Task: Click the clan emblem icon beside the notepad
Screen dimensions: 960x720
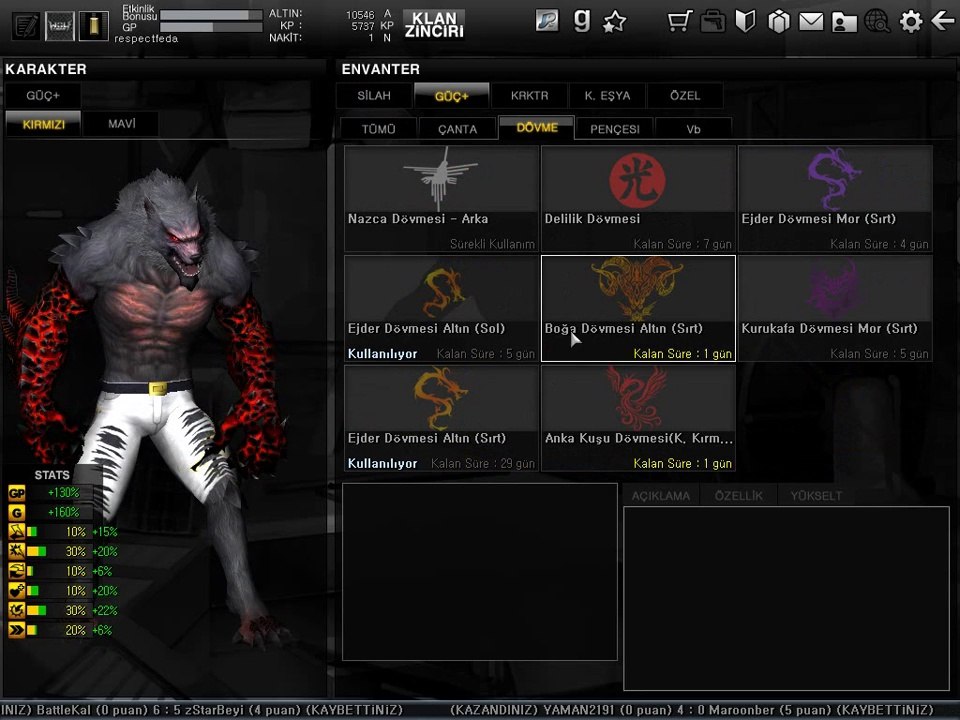Action: coord(59,26)
